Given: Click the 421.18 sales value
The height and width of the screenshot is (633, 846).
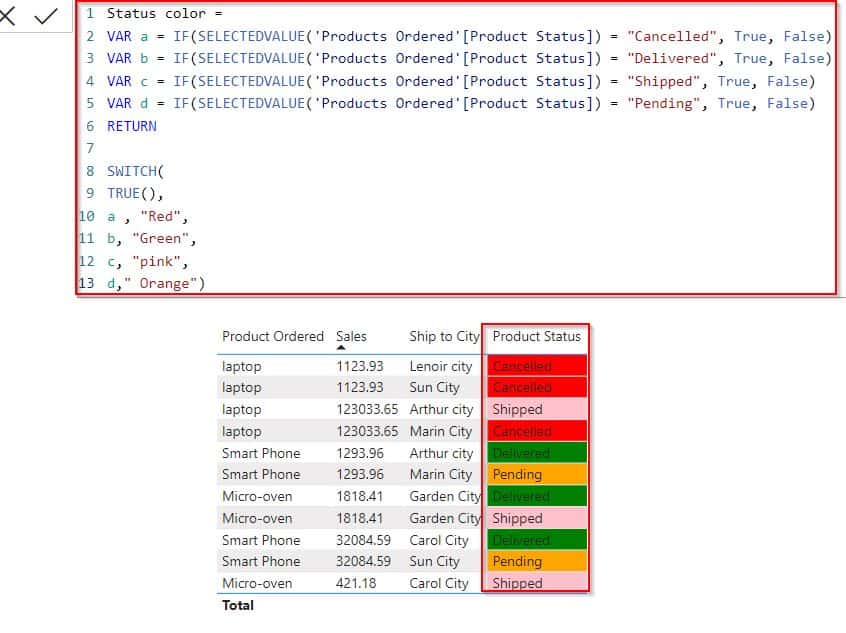Looking at the screenshot, I should coord(356,583).
